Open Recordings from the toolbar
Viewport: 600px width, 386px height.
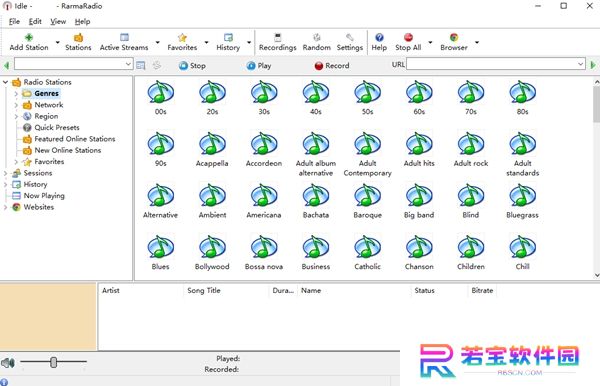click(x=277, y=42)
